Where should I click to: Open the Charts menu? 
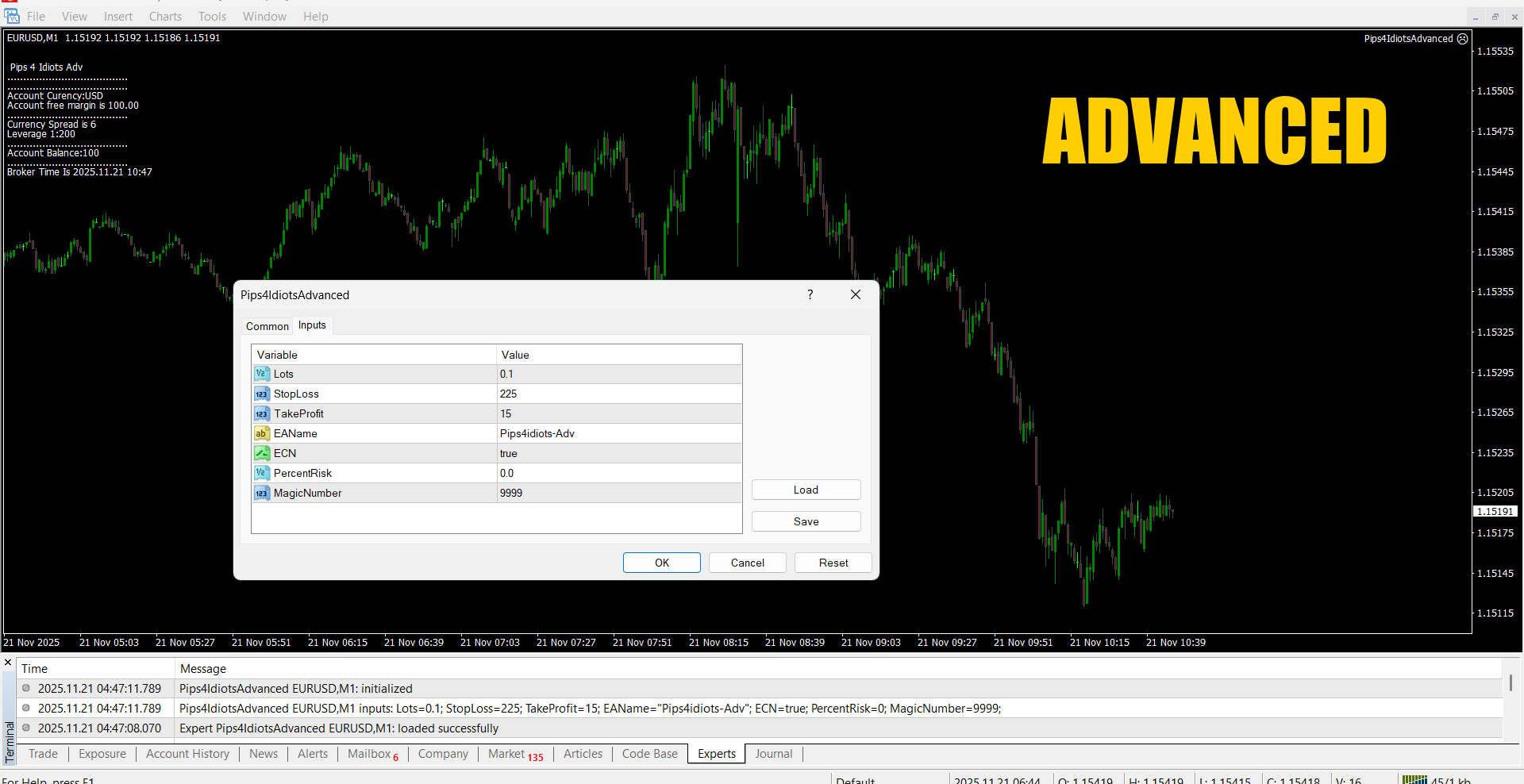point(165,17)
